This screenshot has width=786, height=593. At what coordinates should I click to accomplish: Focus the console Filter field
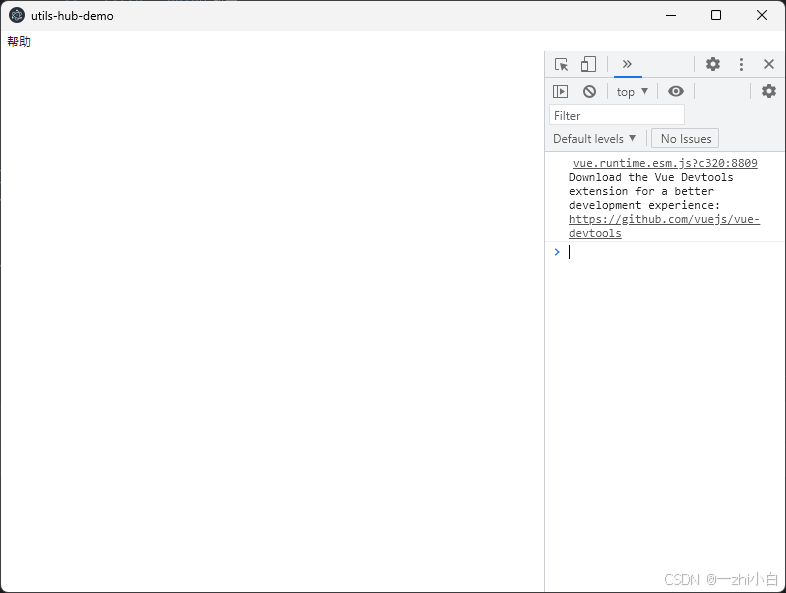pyautogui.click(x=617, y=115)
